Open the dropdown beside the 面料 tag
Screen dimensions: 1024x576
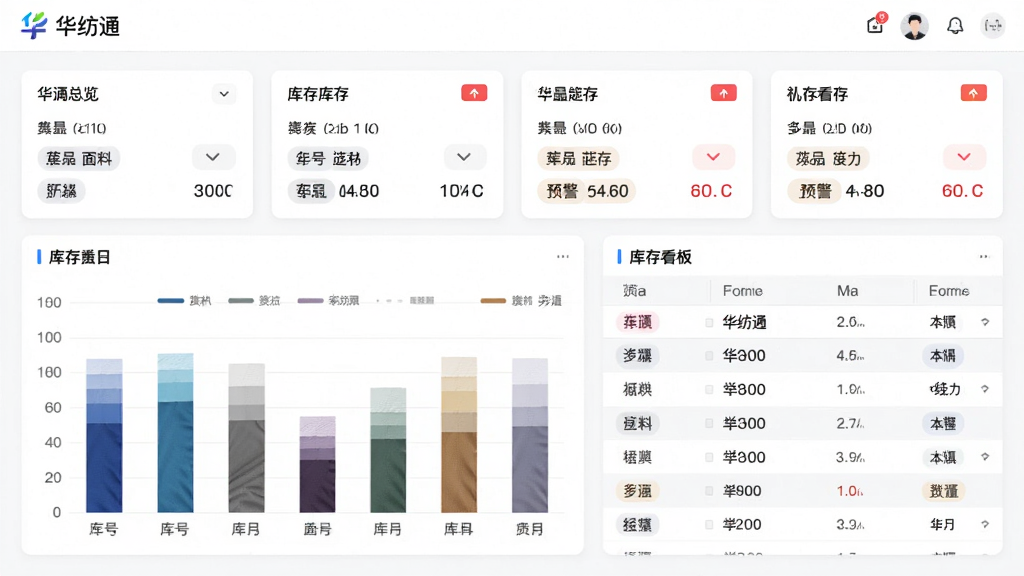213,157
